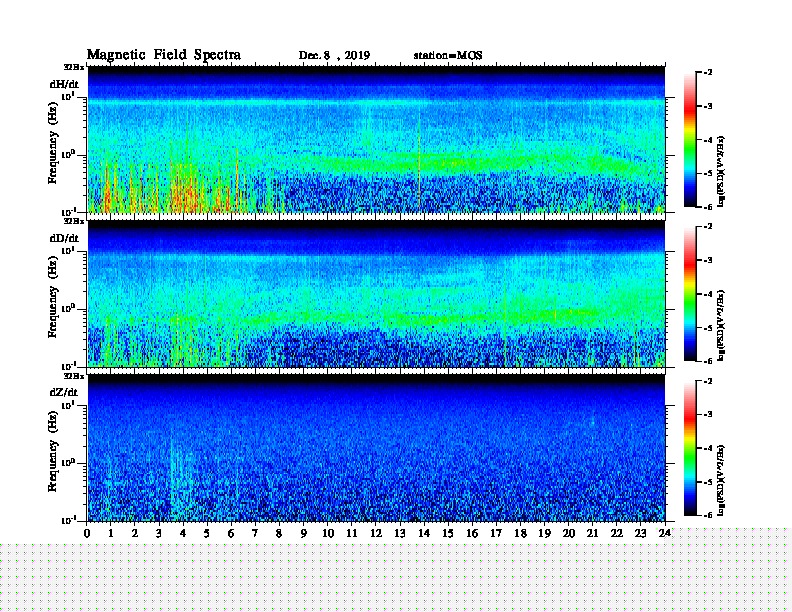792x612 pixels.
Task: Click the '-3' value on the dZ/dt color bar
Action: pyautogui.click(x=708, y=415)
